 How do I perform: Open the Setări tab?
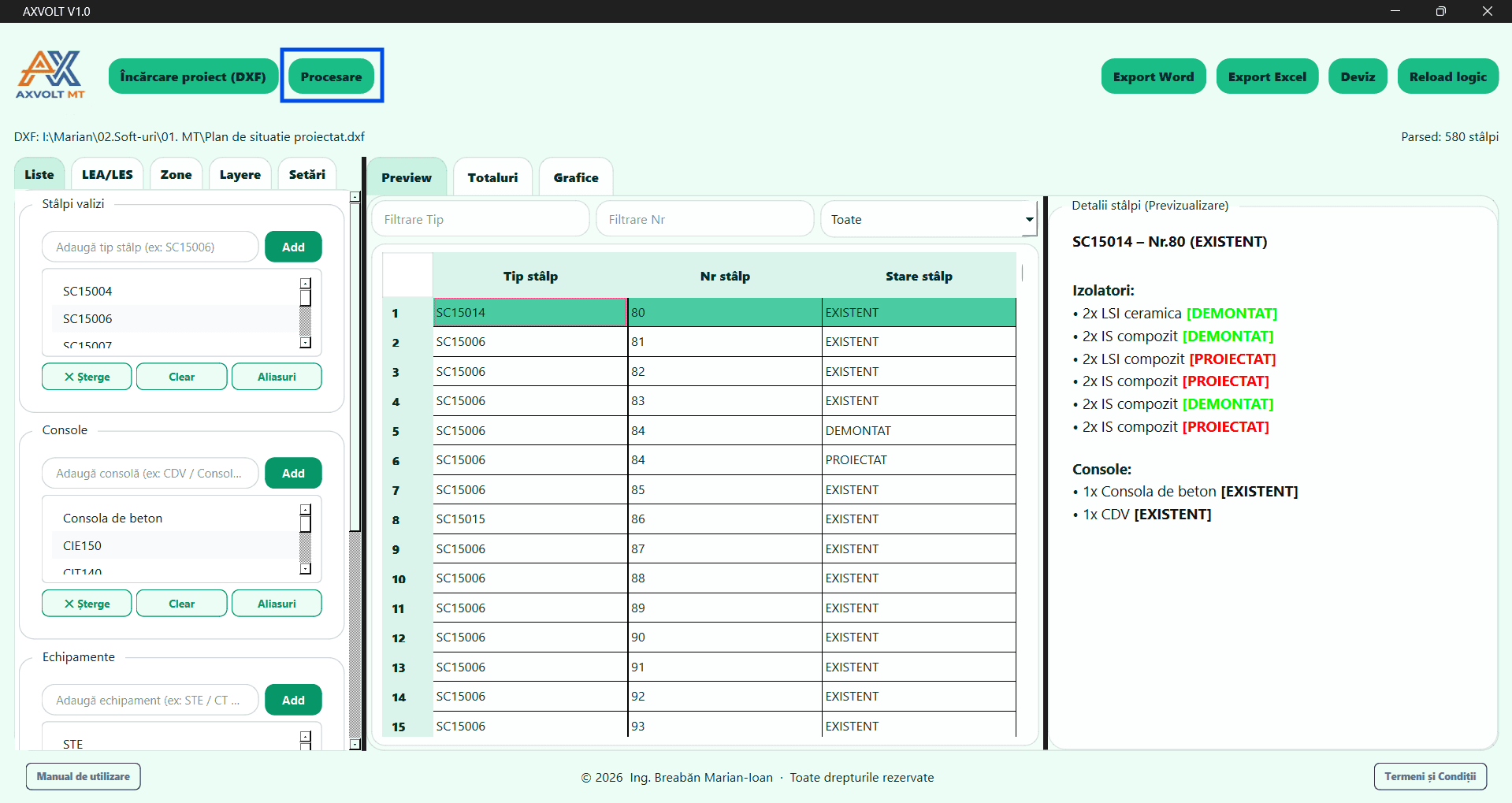(307, 174)
